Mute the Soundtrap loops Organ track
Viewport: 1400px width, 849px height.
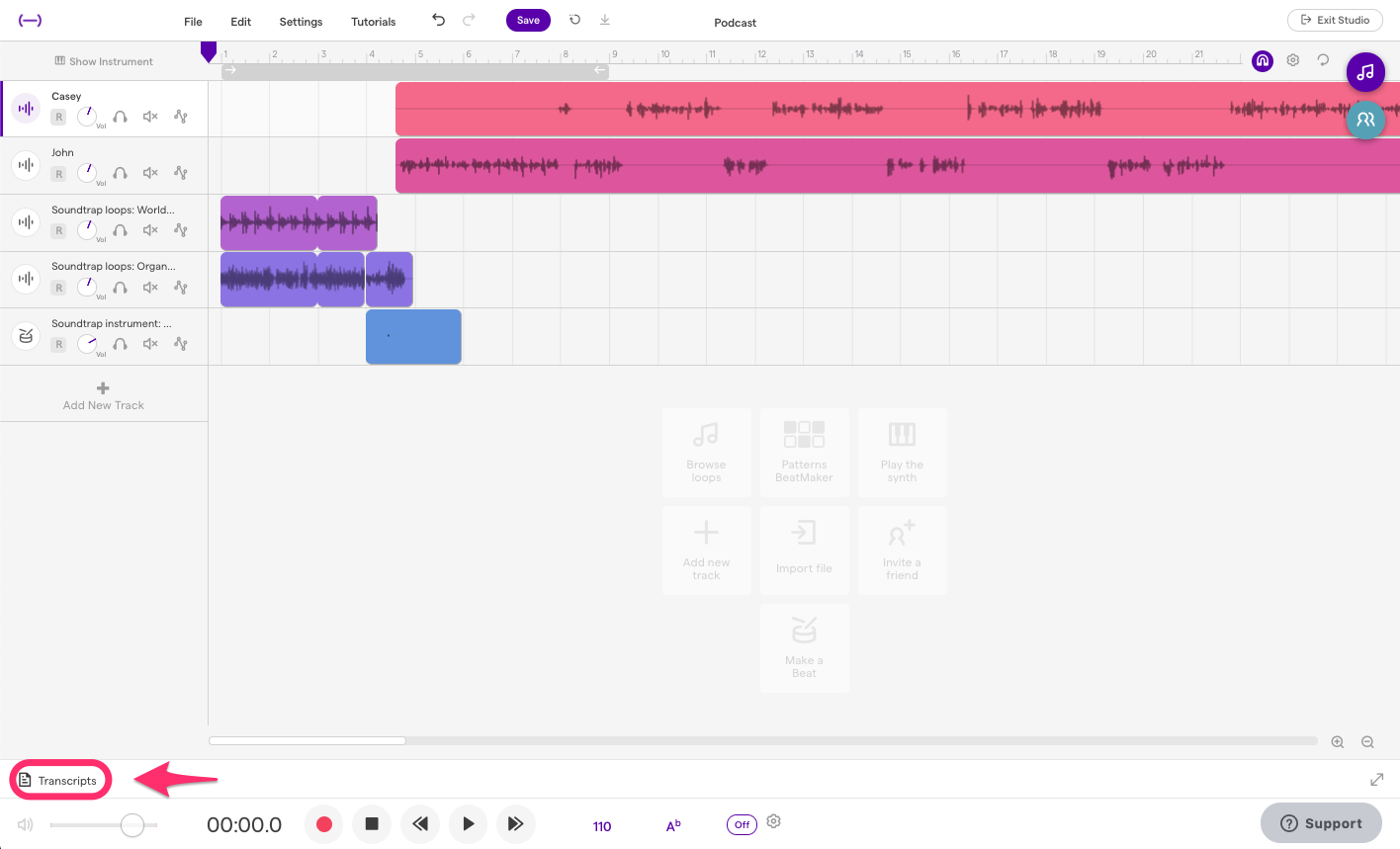[150, 288]
